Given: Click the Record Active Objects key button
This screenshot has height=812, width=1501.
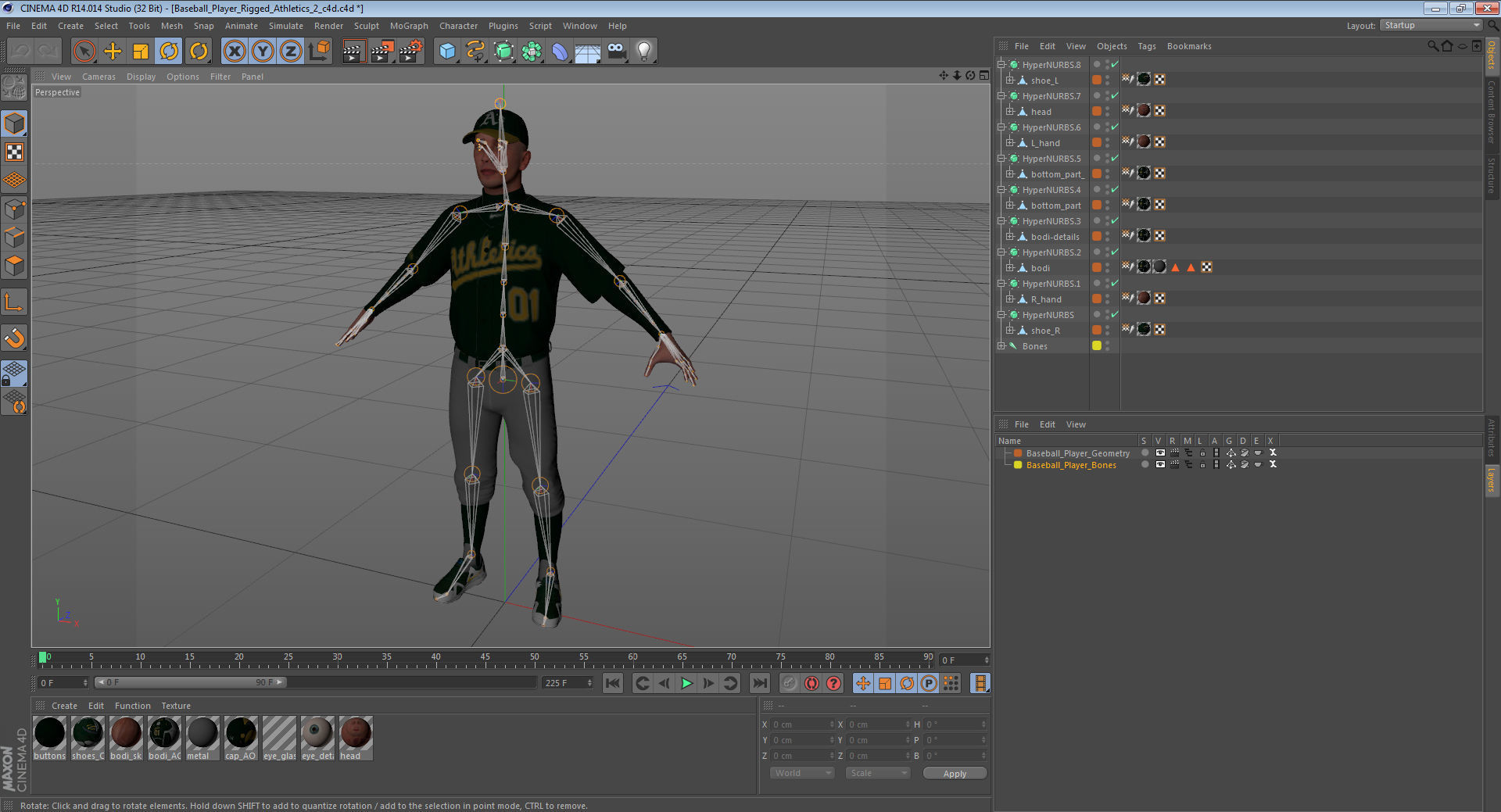Looking at the screenshot, I should tap(790, 683).
